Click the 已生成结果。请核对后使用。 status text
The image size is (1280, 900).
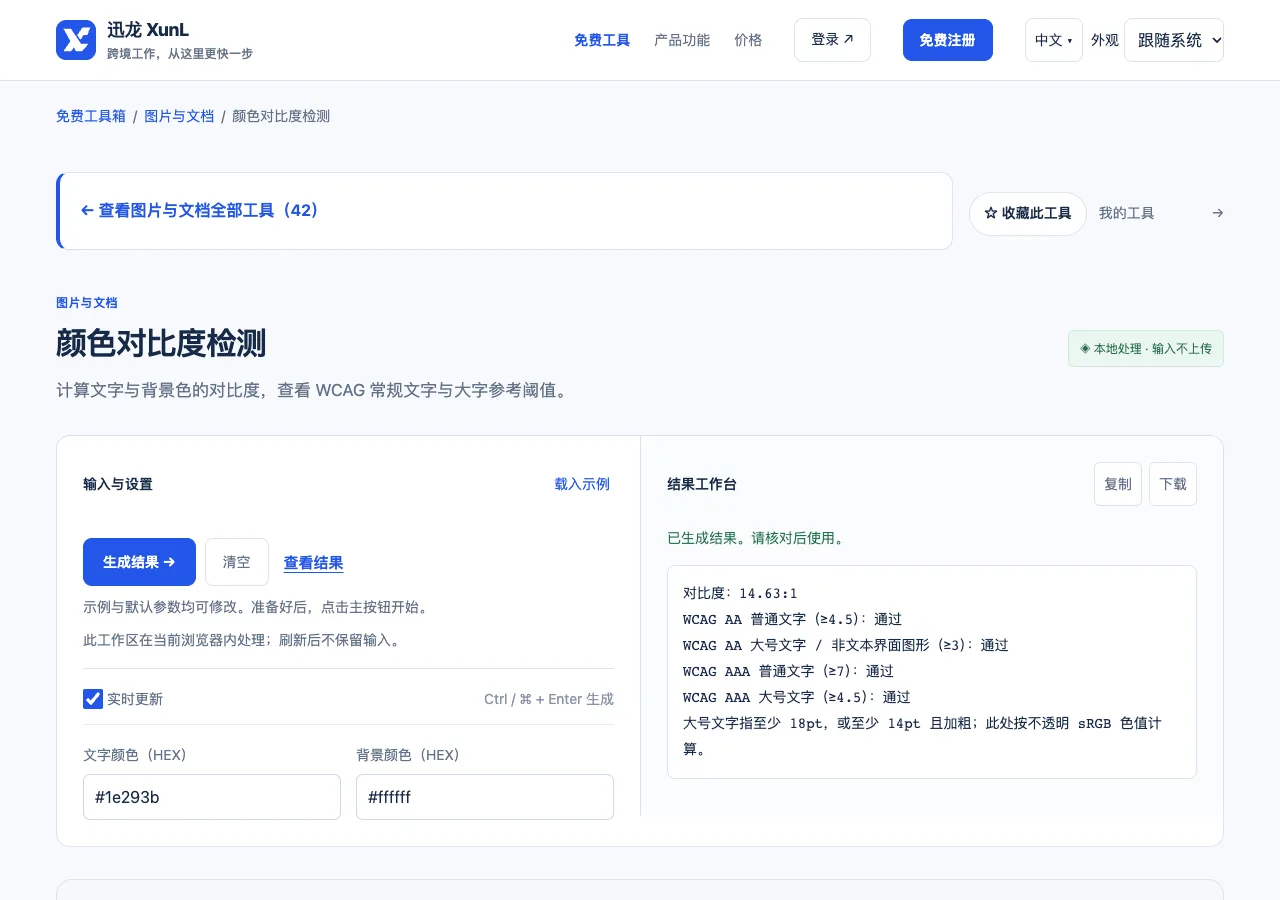click(756, 538)
